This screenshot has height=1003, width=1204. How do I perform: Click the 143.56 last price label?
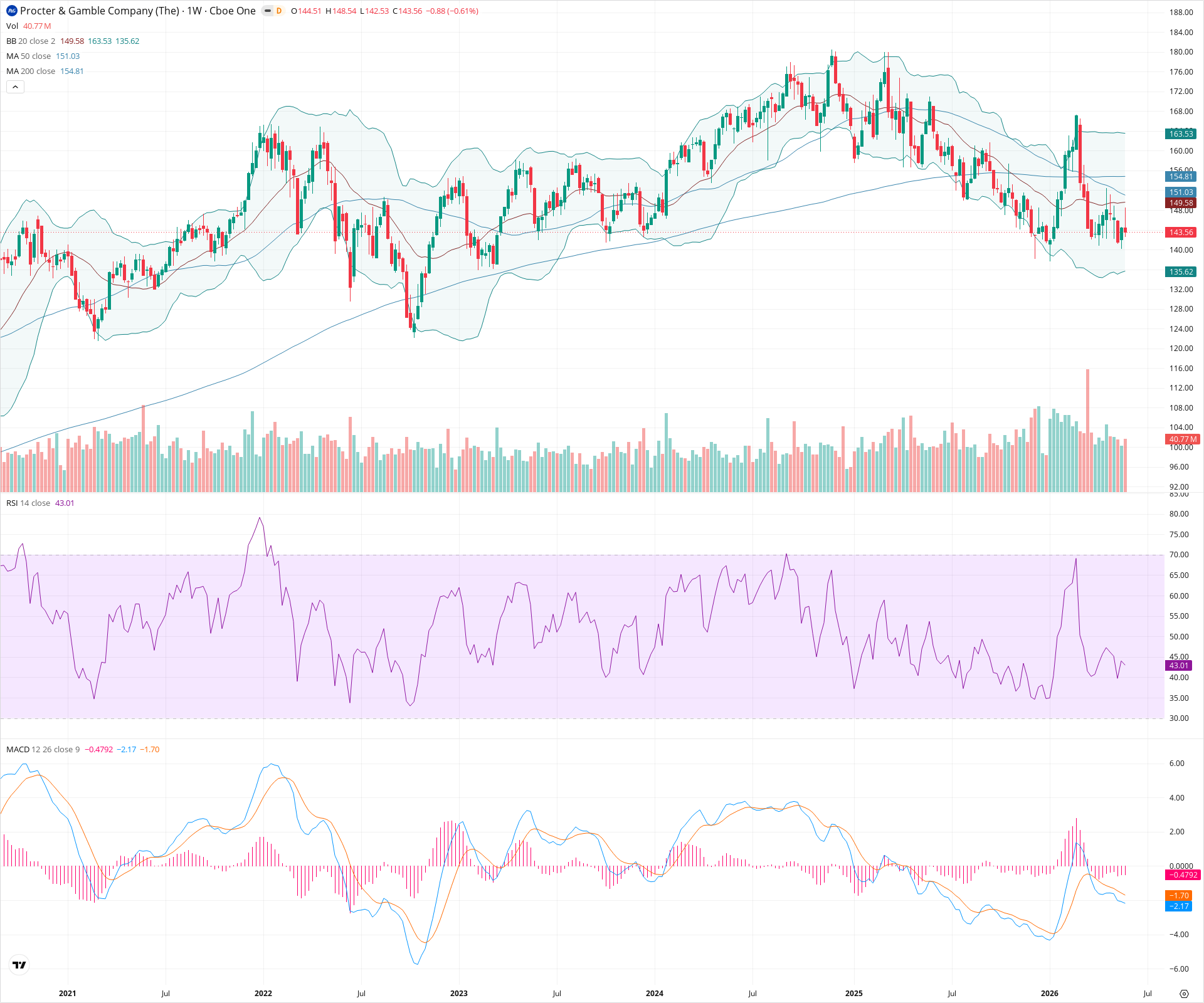[1181, 232]
